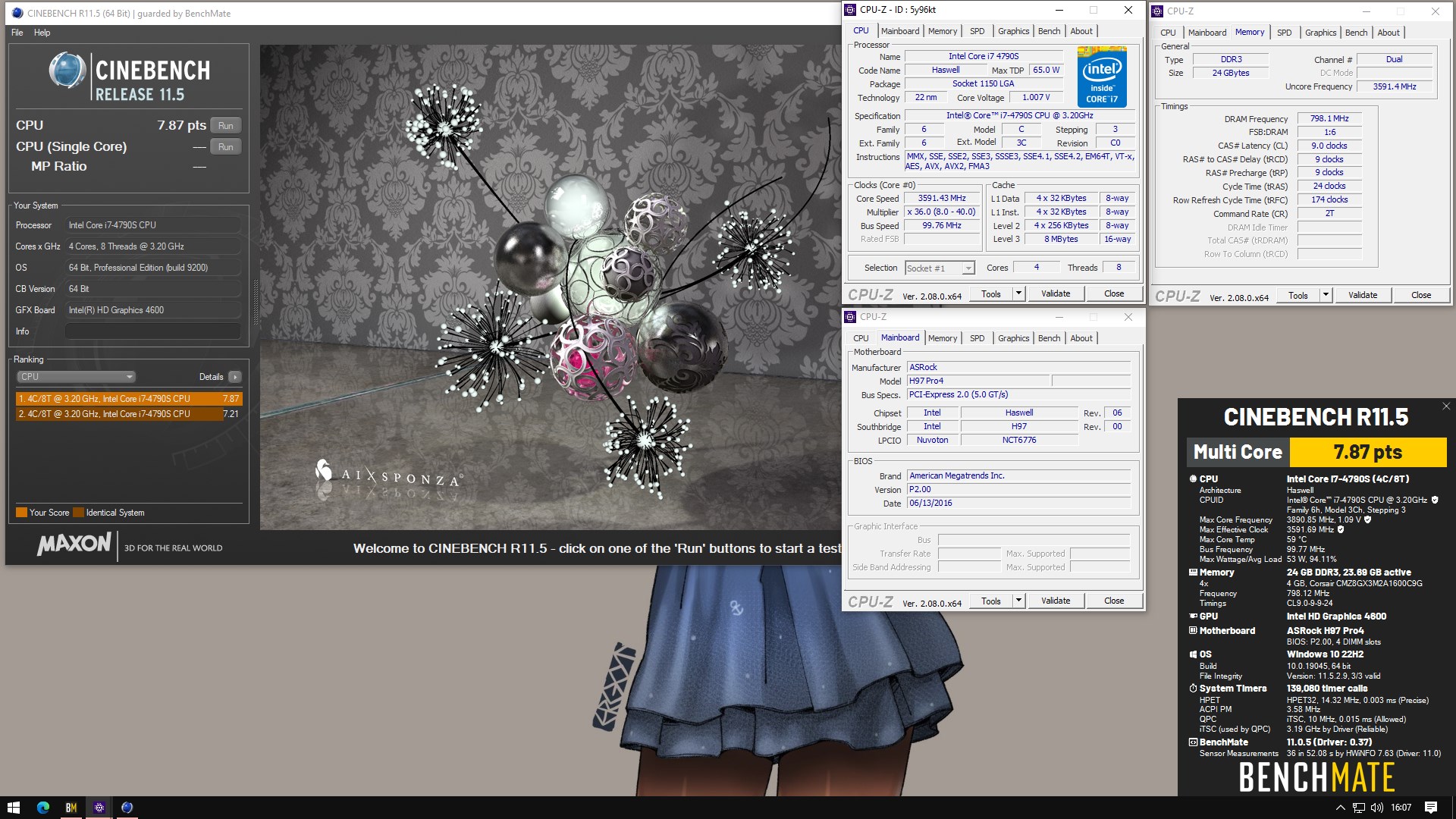Switch to SPD tab in Memory CPU-Z window
The image size is (1456, 819).
1284,33
